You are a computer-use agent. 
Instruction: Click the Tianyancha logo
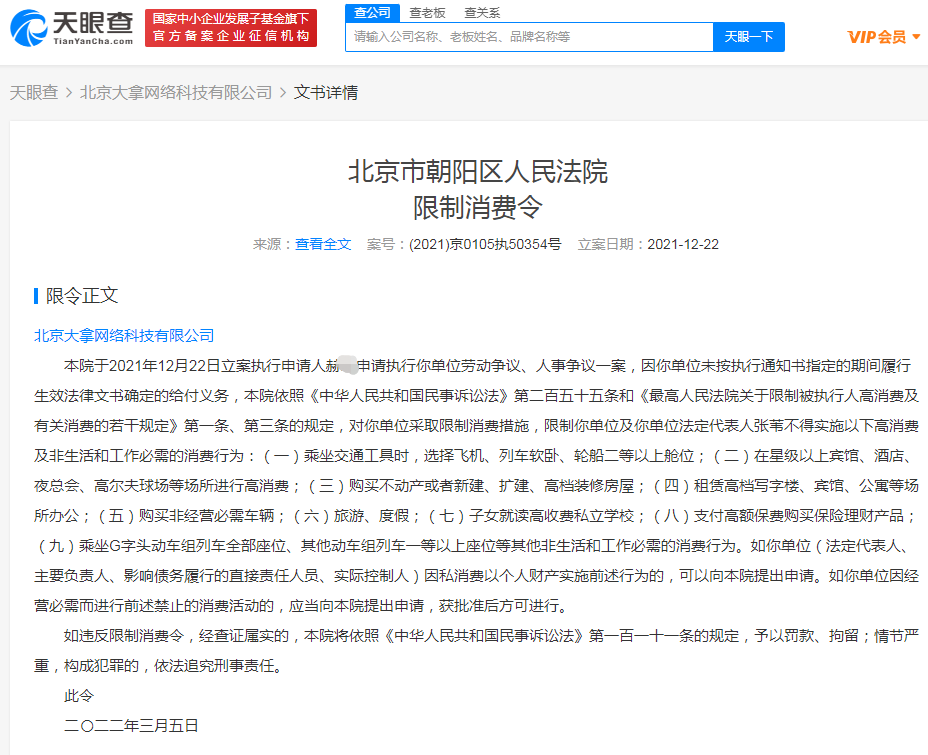tap(71, 29)
